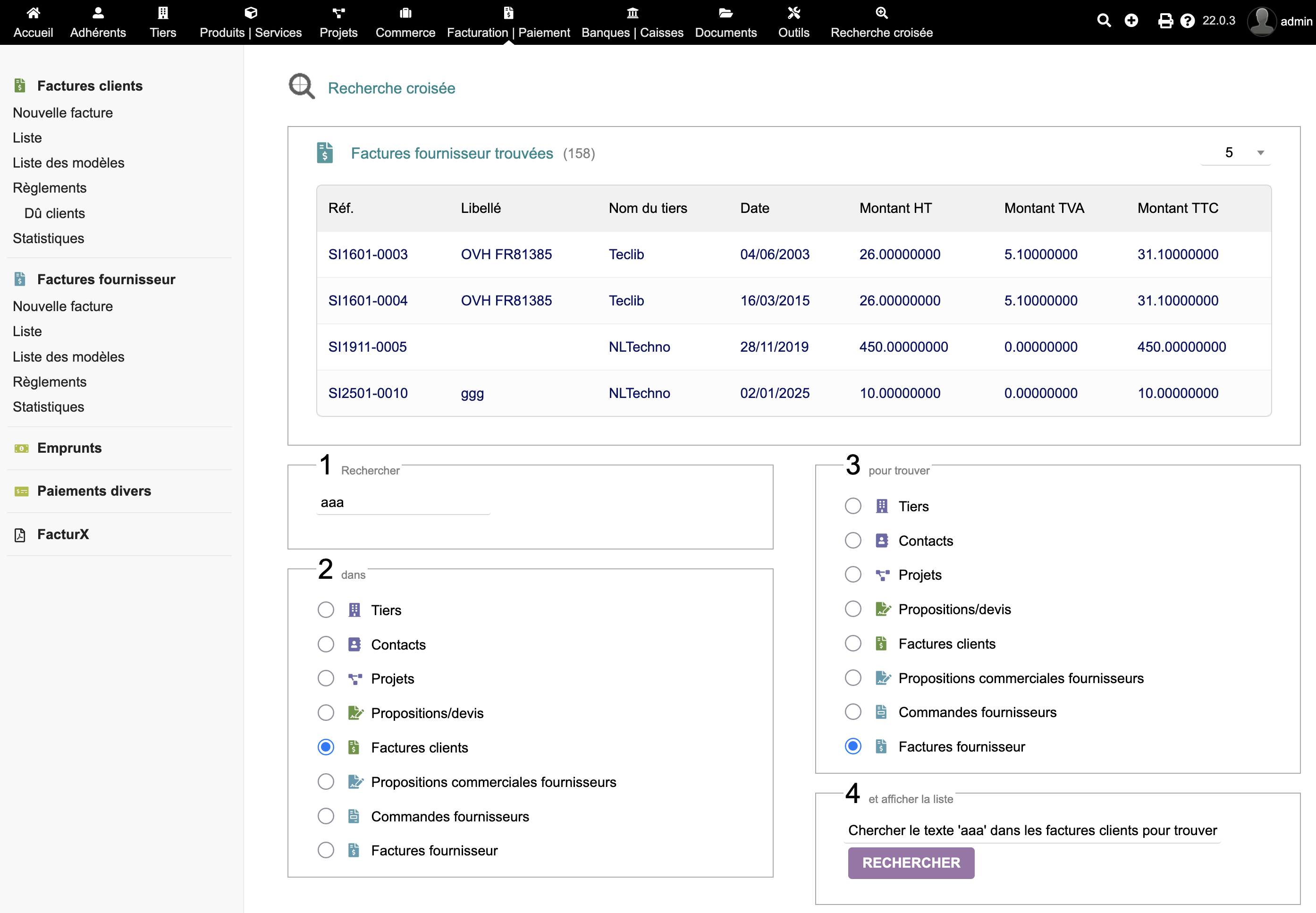The width and height of the screenshot is (1316, 913).
Task: Open Dû clients in sidebar
Action: tap(54, 213)
